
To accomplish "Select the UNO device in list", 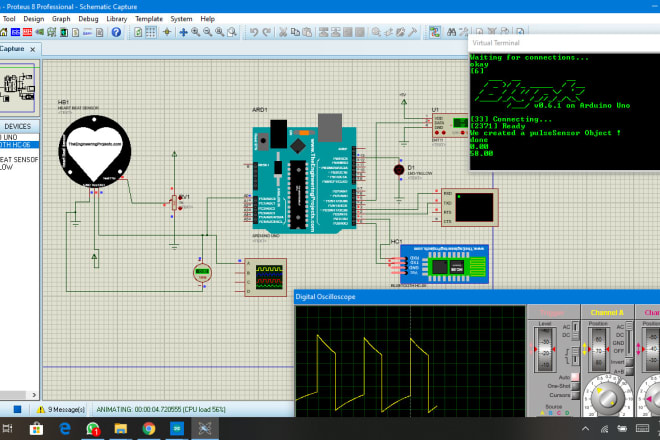I will coord(19,137).
